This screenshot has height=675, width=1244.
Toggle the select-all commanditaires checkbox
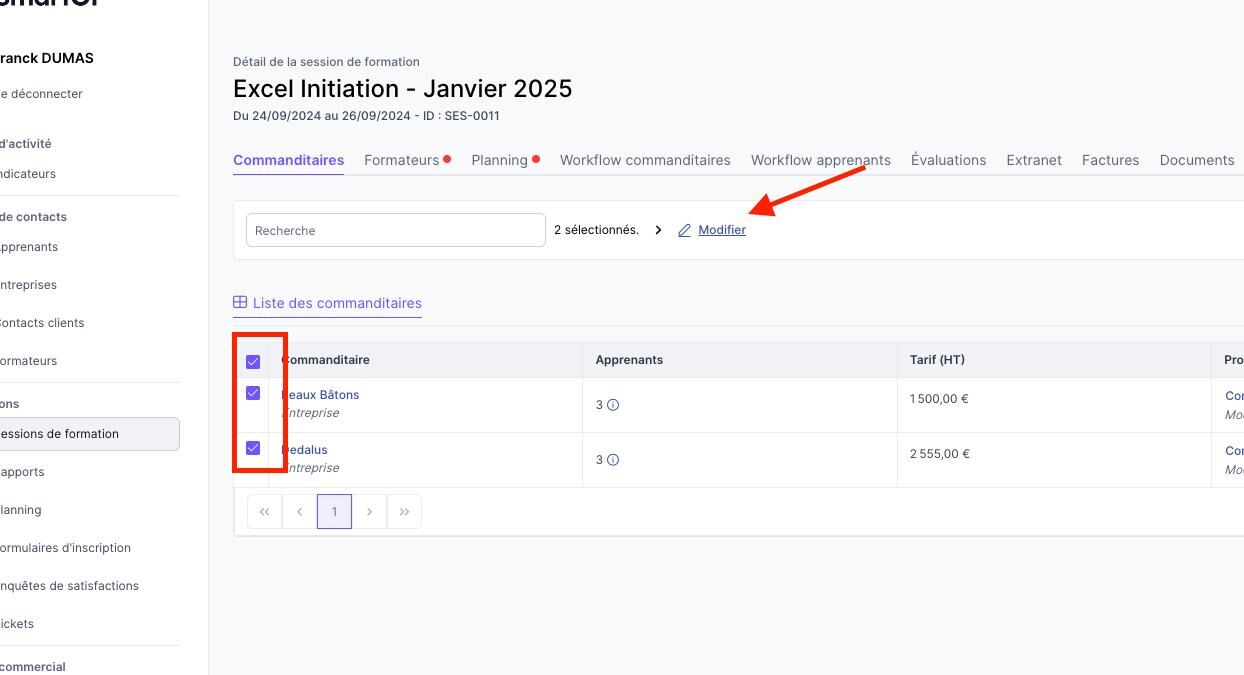[x=253, y=362]
